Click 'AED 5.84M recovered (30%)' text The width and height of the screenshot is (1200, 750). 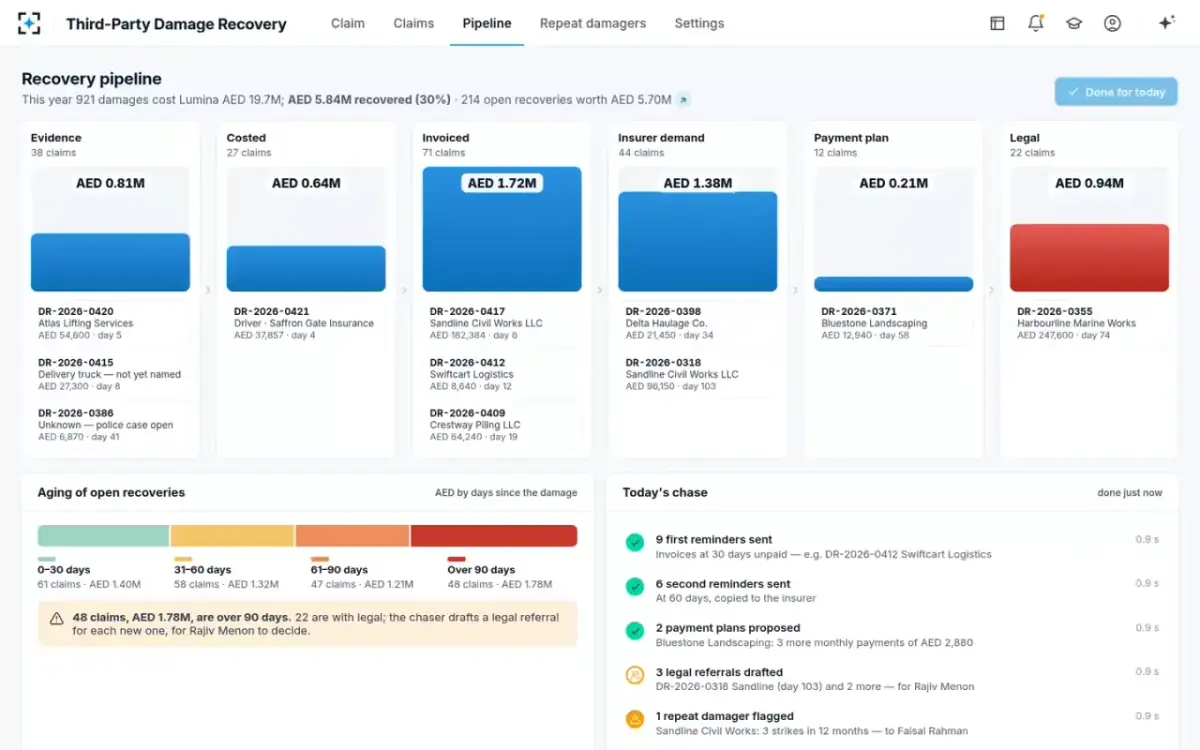point(369,100)
